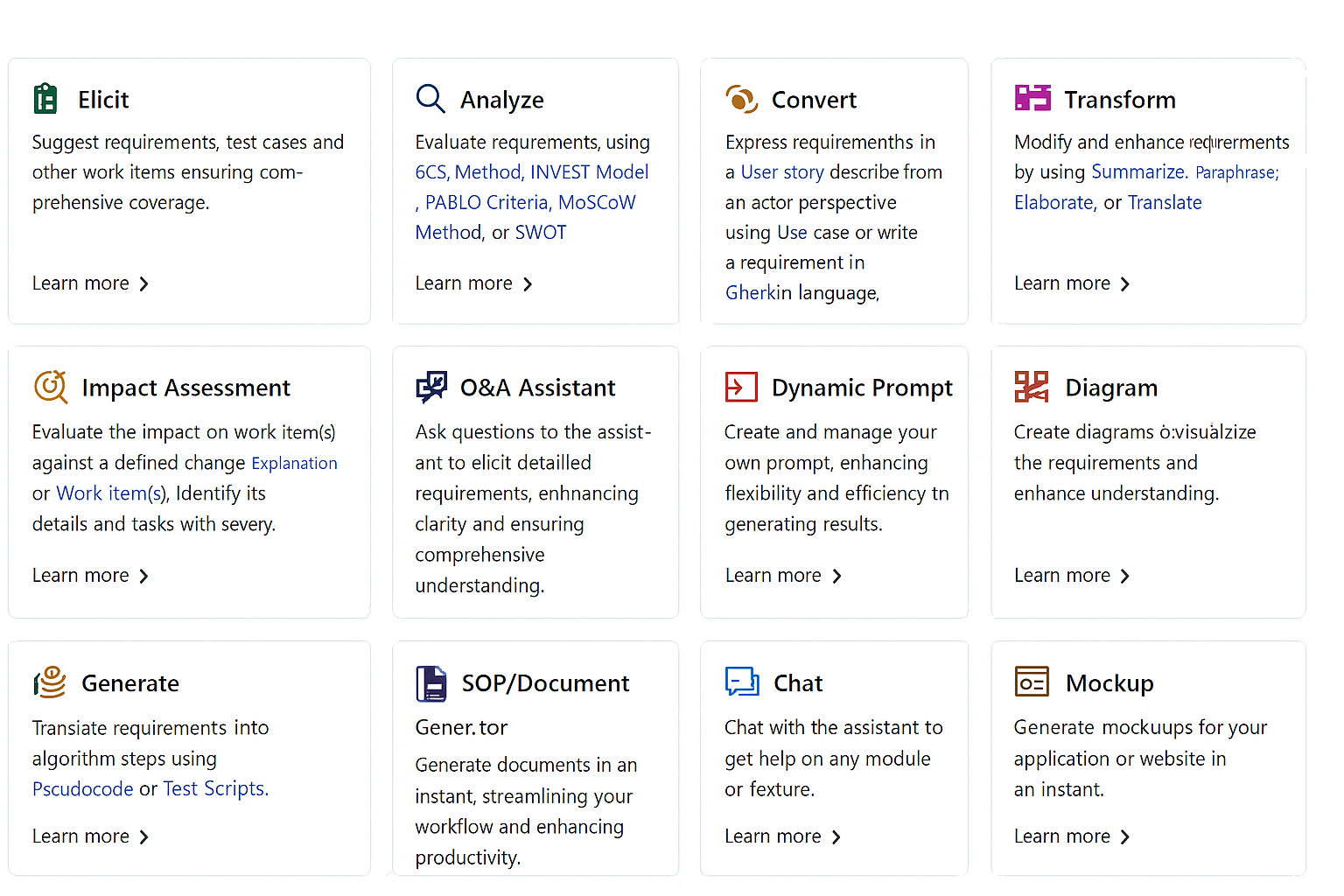This screenshot has height=896, width=1344.
Task: Click the Convert card icon
Action: pos(741,99)
